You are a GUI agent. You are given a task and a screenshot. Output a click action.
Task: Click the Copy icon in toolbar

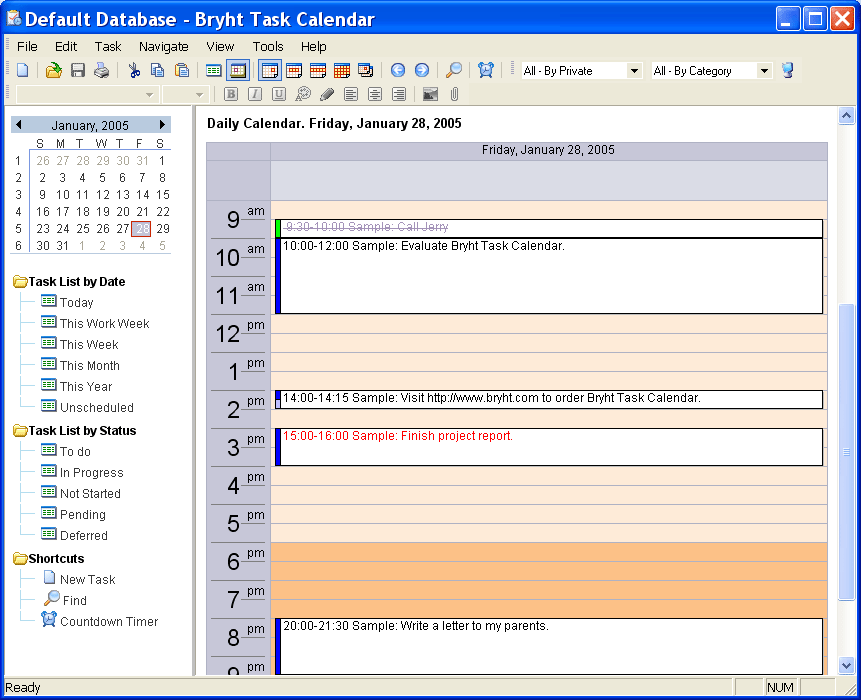[158, 70]
